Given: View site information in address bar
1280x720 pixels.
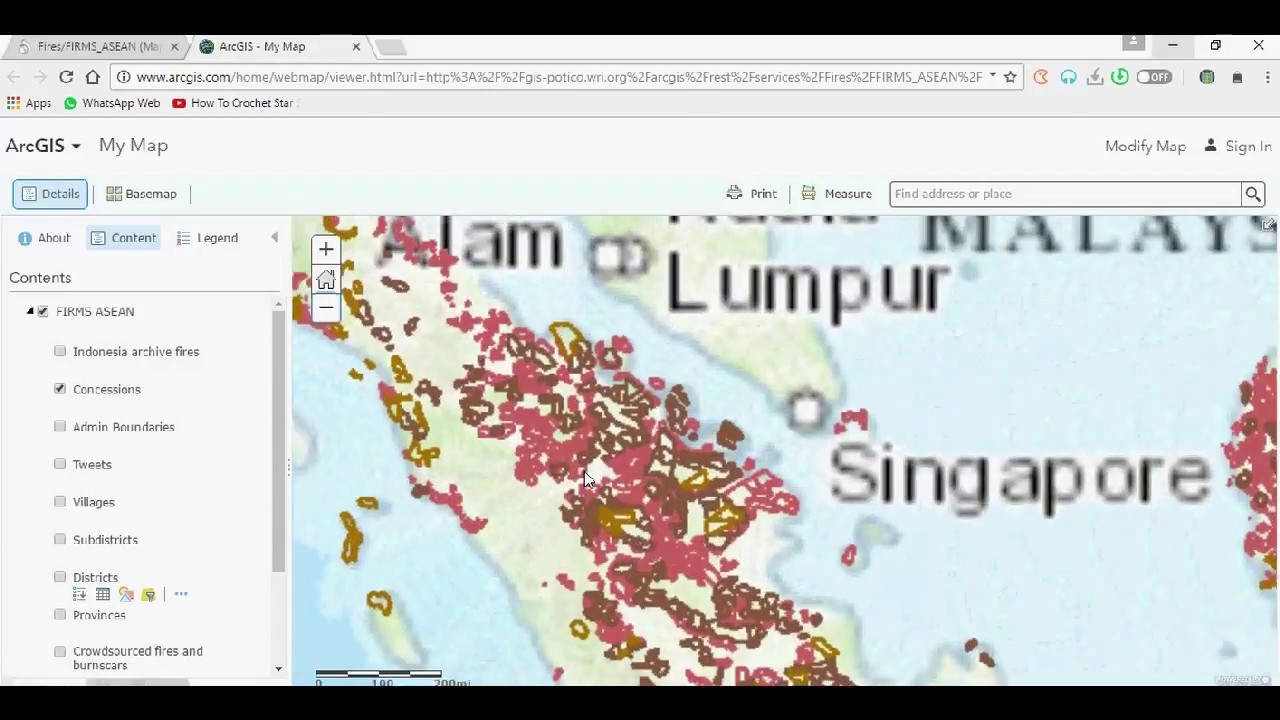Looking at the screenshot, I should (x=123, y=77).
